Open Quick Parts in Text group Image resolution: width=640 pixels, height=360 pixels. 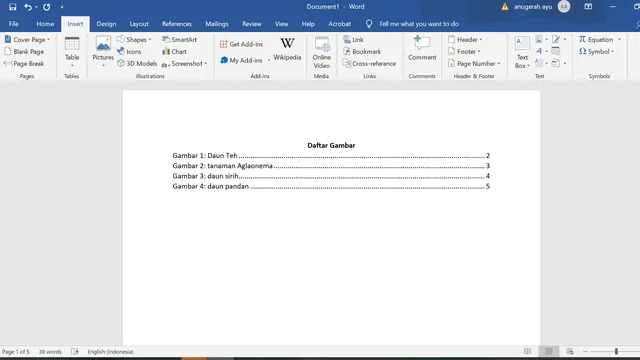click(x=541, y=40)
